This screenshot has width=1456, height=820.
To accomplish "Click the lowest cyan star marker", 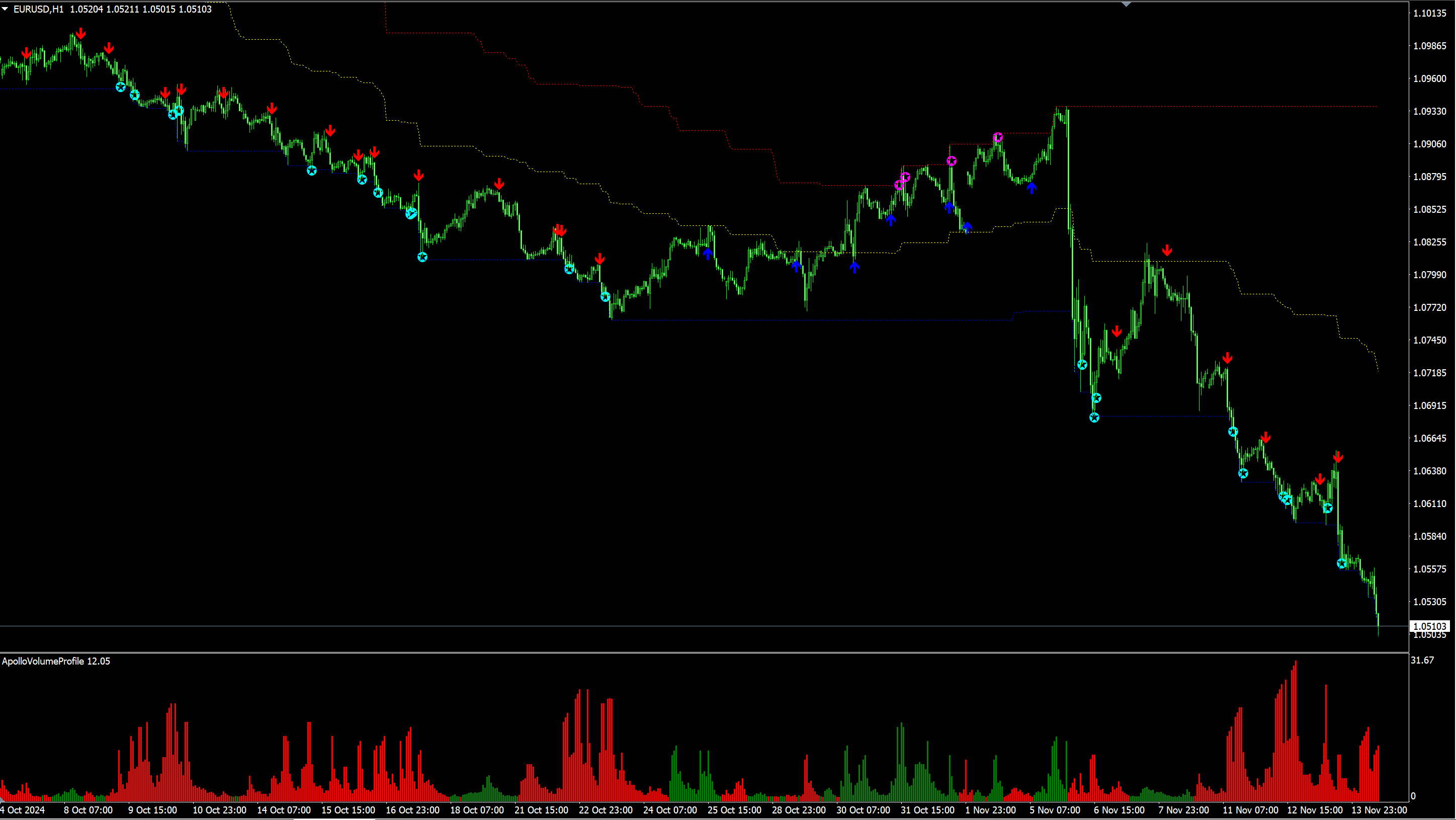I will [x=1341, y=563].
